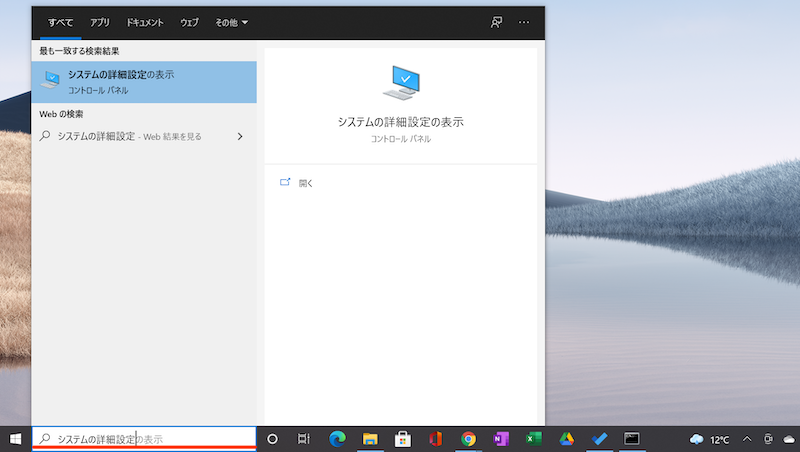
Task: Open Excel from the taskbar
Action: (534, 439)
